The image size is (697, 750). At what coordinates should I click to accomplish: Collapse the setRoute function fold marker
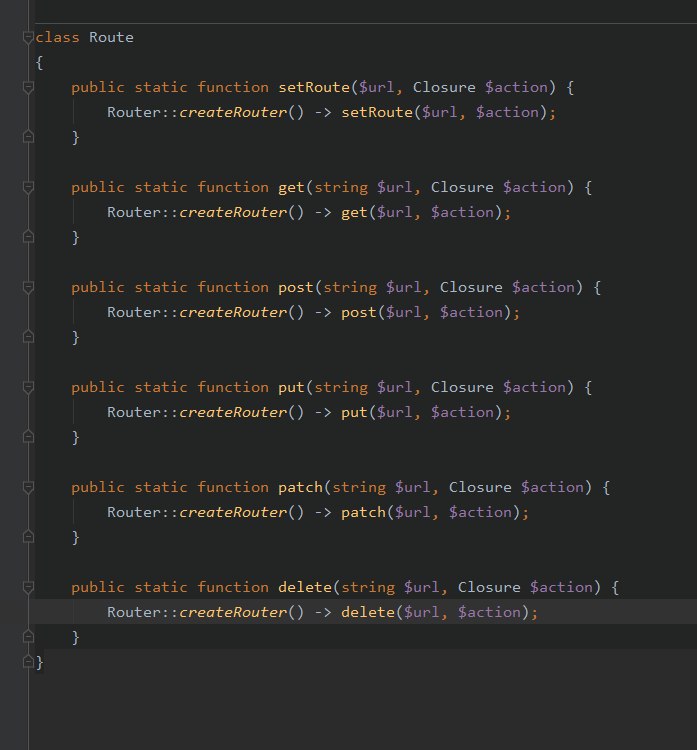point(28,88)
